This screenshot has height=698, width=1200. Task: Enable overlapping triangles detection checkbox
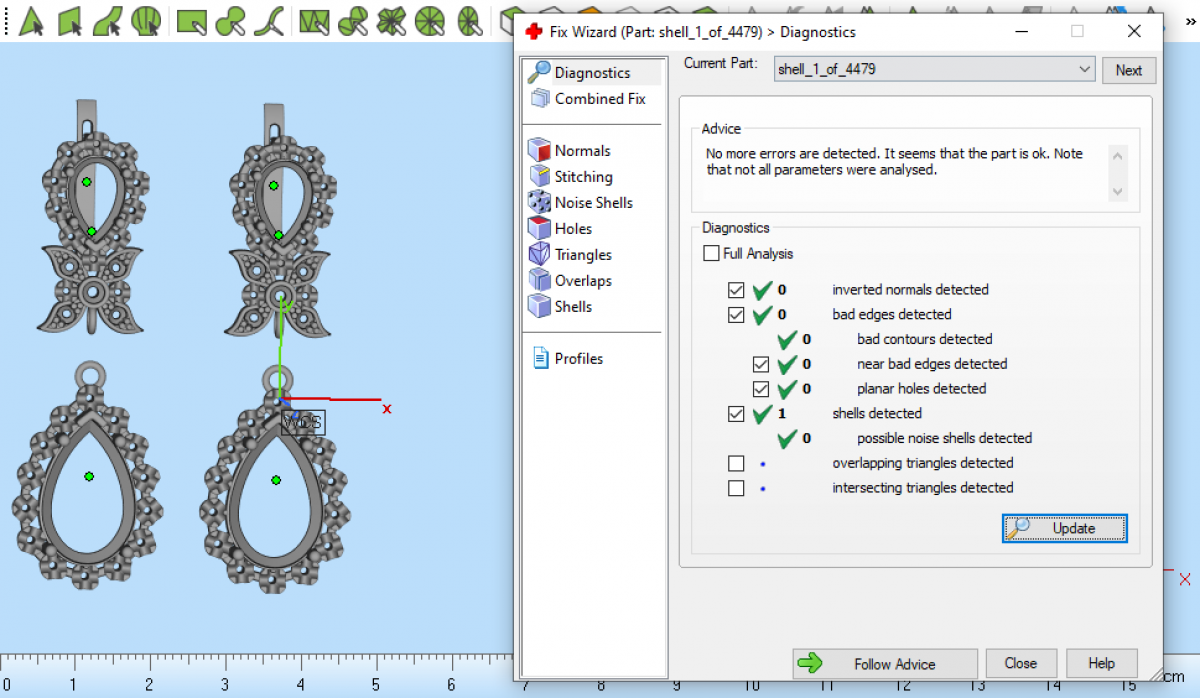click(x=737, y=463)
